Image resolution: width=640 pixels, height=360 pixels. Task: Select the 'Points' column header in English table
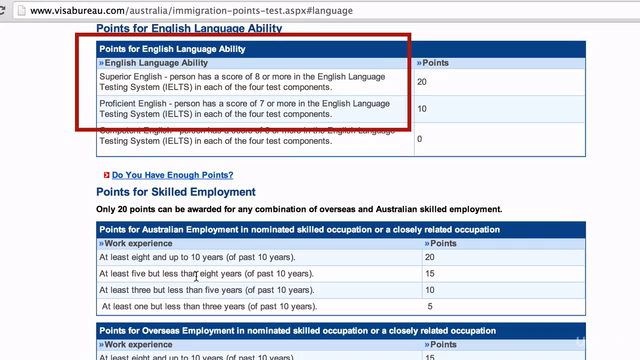click(500, 63)
